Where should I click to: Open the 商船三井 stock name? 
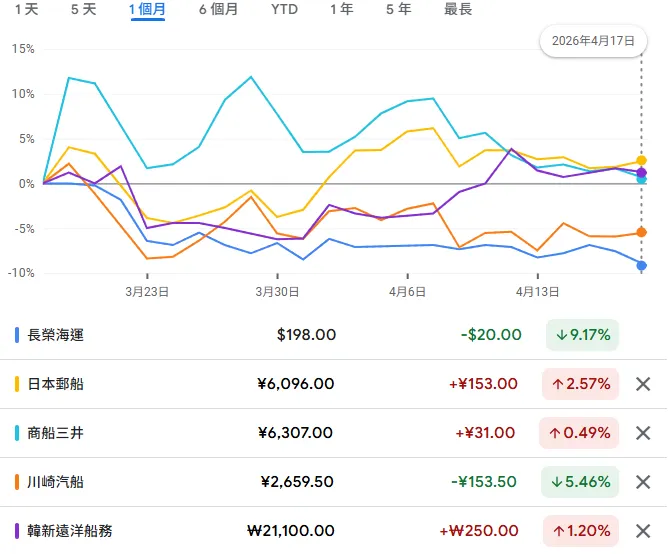[55, 433]
